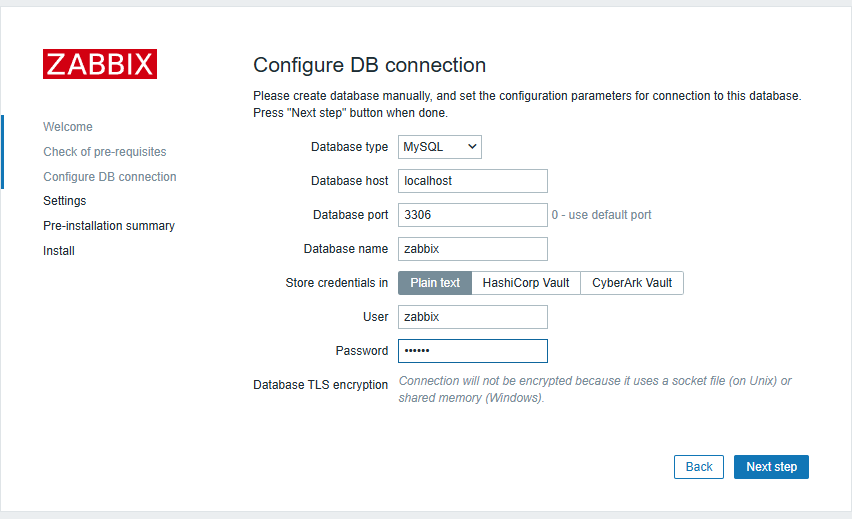This screenshot has width=852, height=519.
Task: Click the Store credentials in label
Action: click(337, 283)
